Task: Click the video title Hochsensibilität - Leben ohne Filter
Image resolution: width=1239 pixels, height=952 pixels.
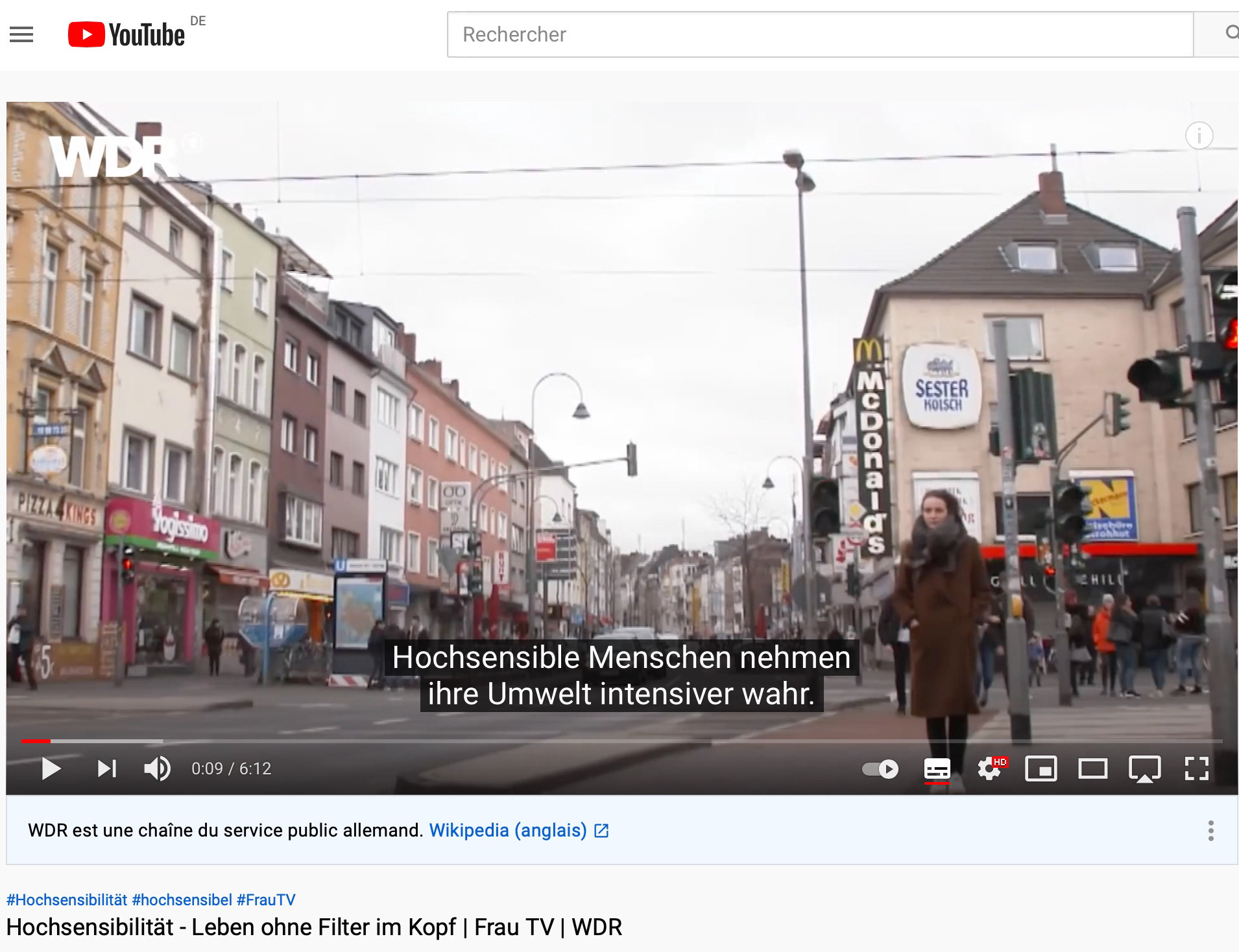Action: click(314, 927)
